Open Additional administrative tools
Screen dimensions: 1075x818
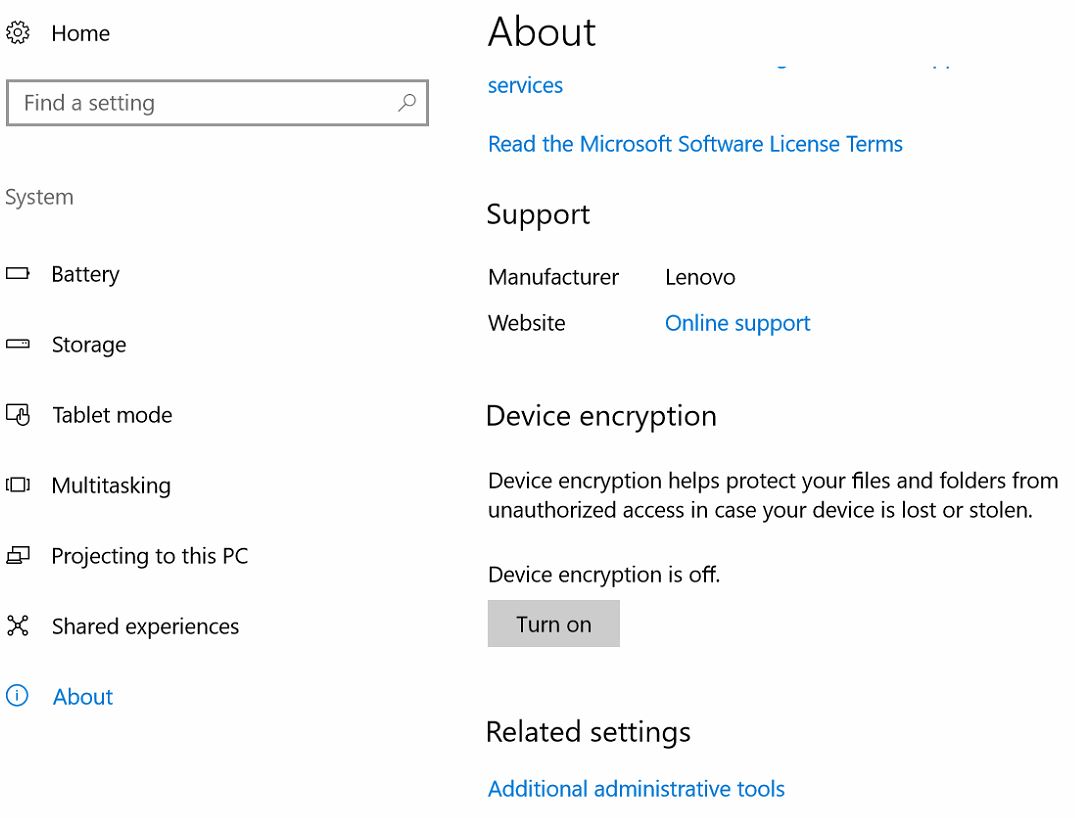636,789
